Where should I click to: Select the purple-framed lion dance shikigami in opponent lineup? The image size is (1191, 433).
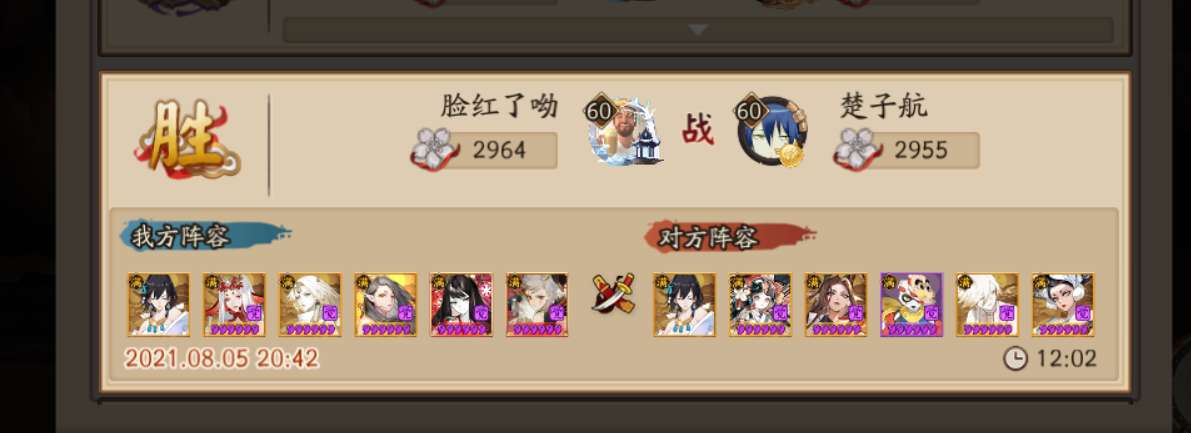point(911,305)
